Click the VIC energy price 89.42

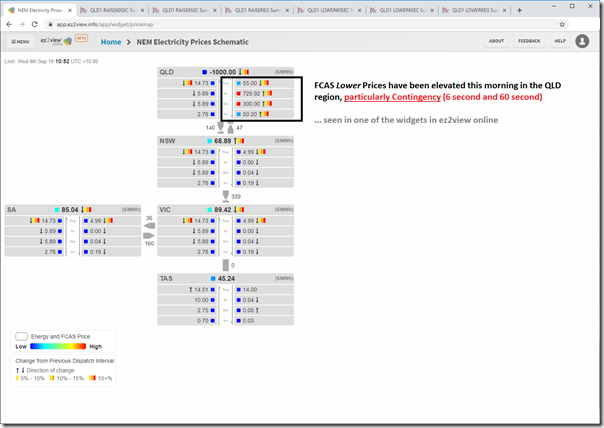pyautogui.click(x=223, y=210)
